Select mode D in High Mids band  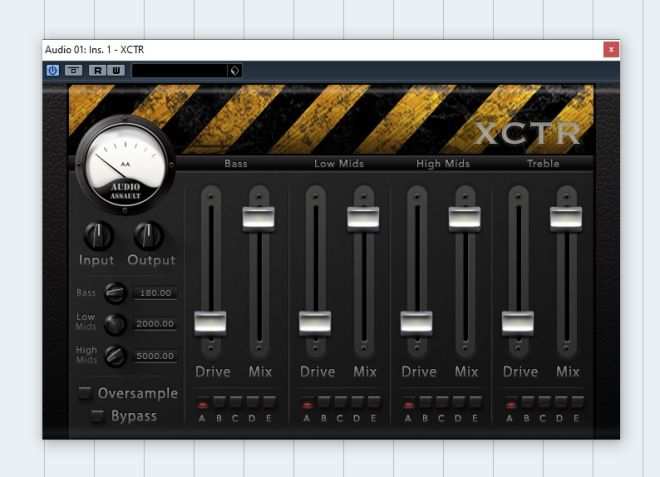point(459,402)
